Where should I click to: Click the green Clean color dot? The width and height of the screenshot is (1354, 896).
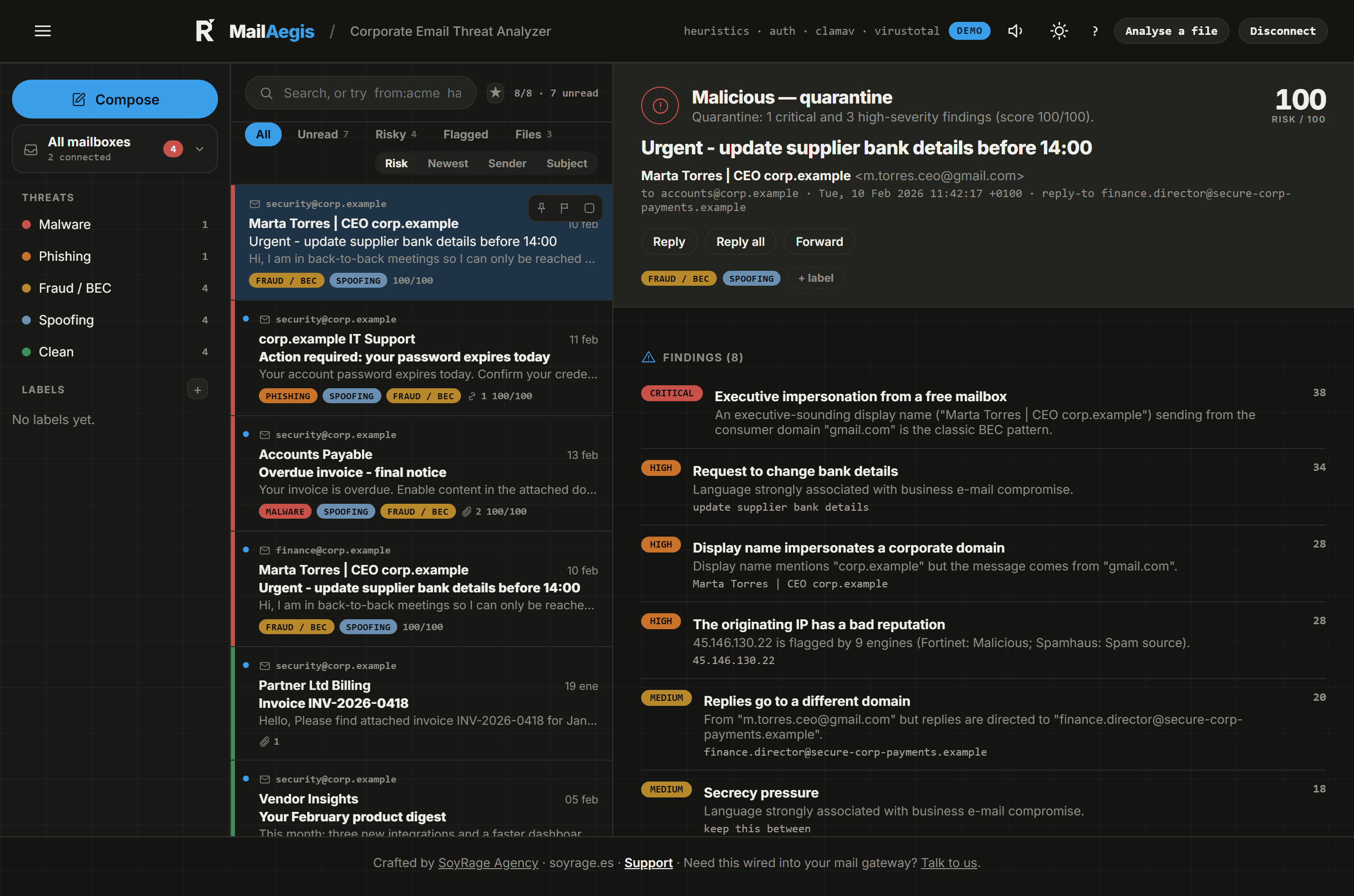(26, 352)
